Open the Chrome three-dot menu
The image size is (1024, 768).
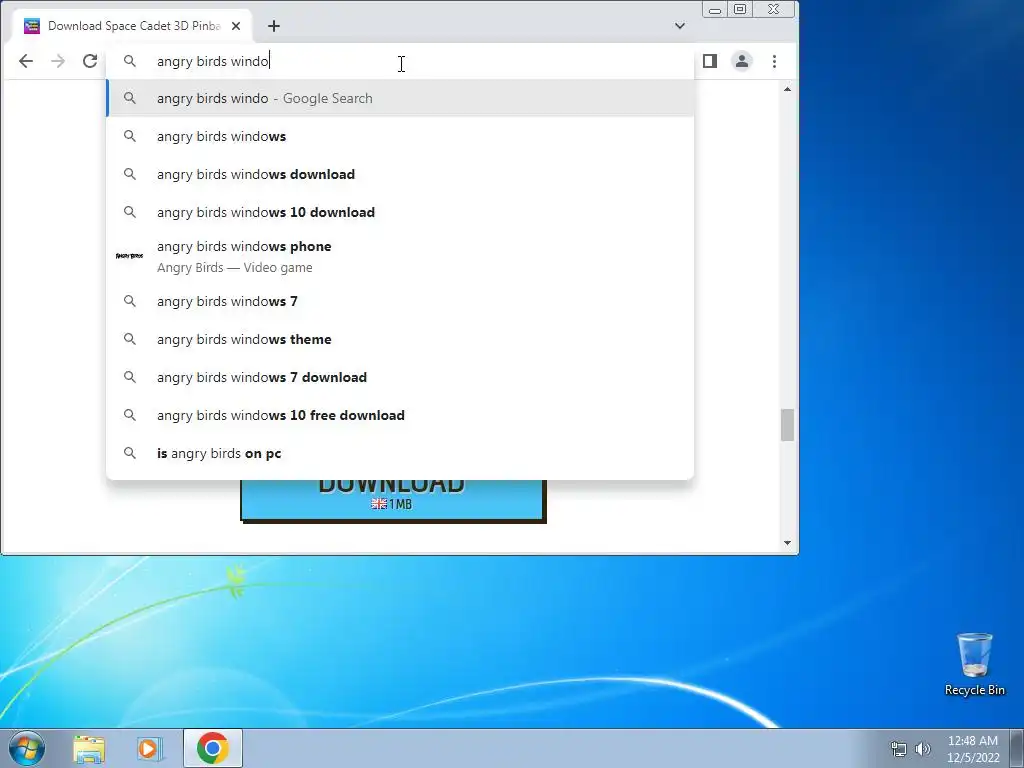coord(775,61)
